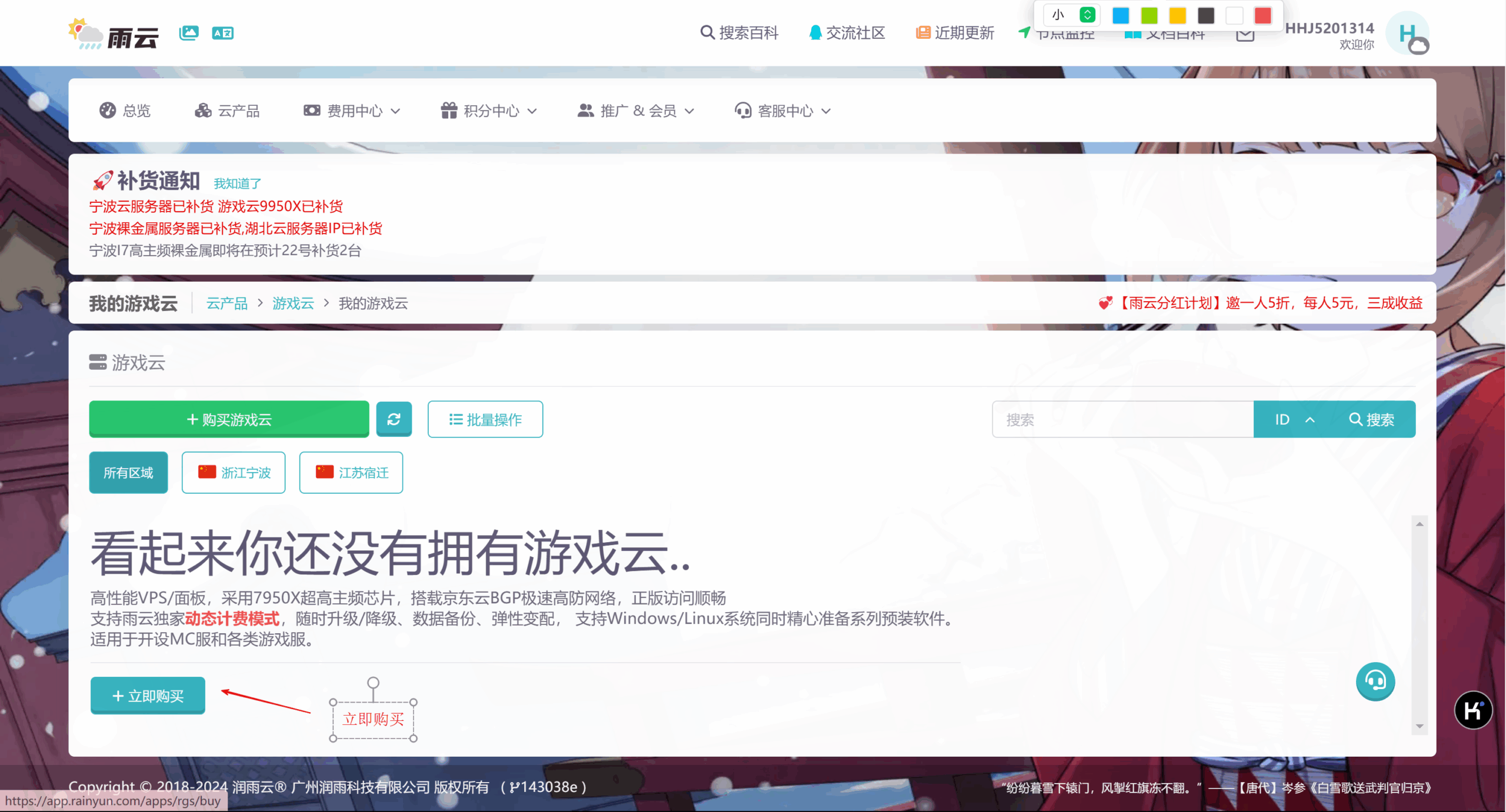1506x812 pixels.
Task: Click the 宁波云服务器已补货 notice line
Action: coord(216,206)
